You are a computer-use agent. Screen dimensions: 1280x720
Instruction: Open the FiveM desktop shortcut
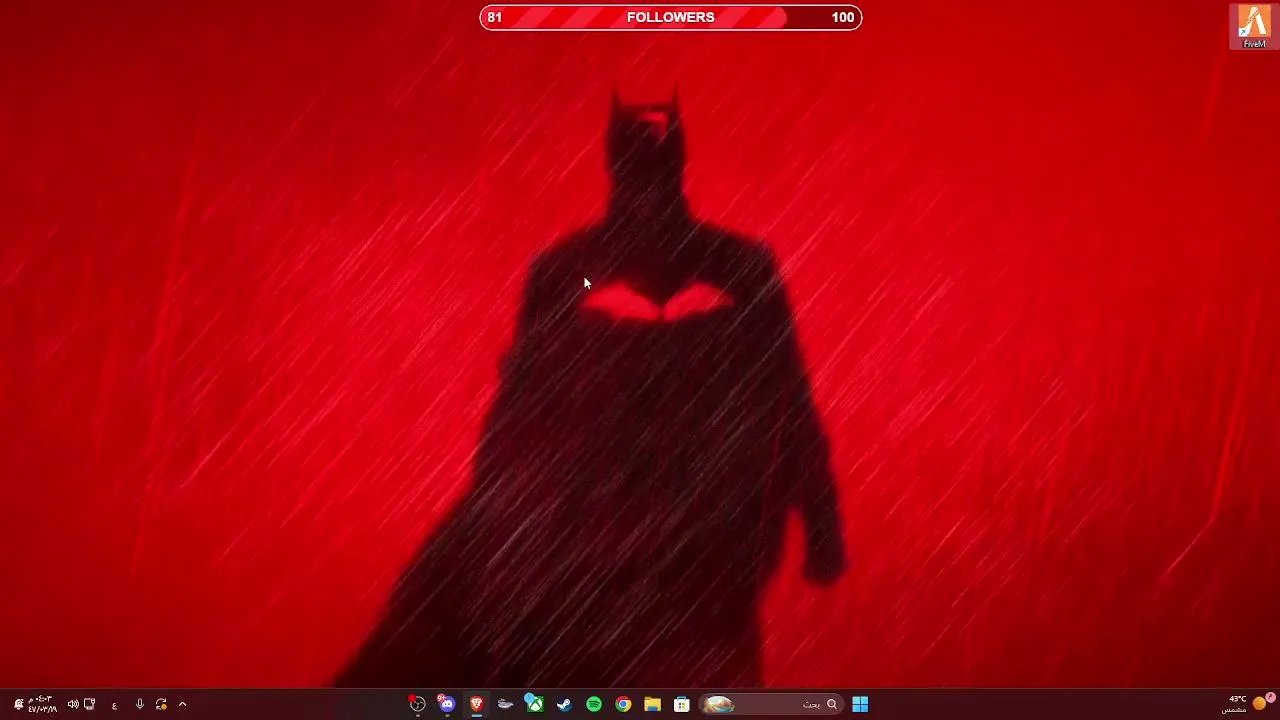[x=1254, y=27]
